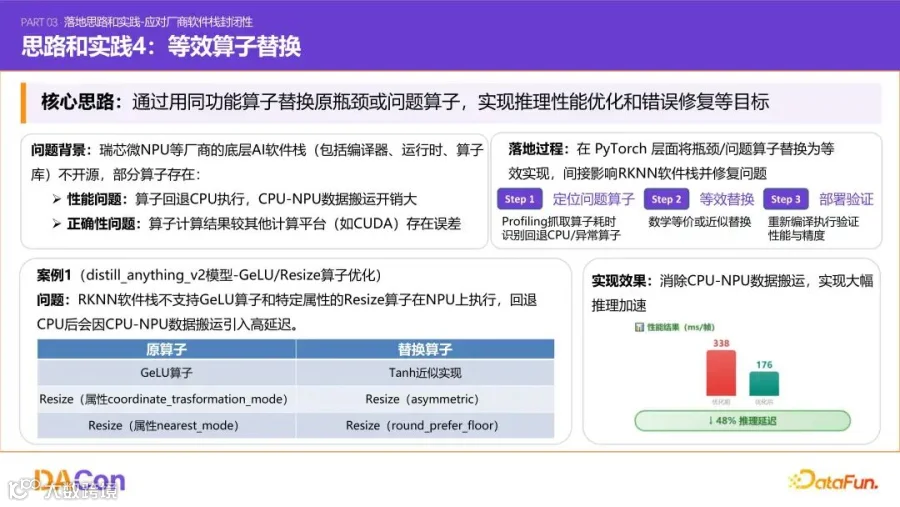Click the '原算子' table header
The image size is (900, 507).
pyautogui.click(x=166, y=349)
